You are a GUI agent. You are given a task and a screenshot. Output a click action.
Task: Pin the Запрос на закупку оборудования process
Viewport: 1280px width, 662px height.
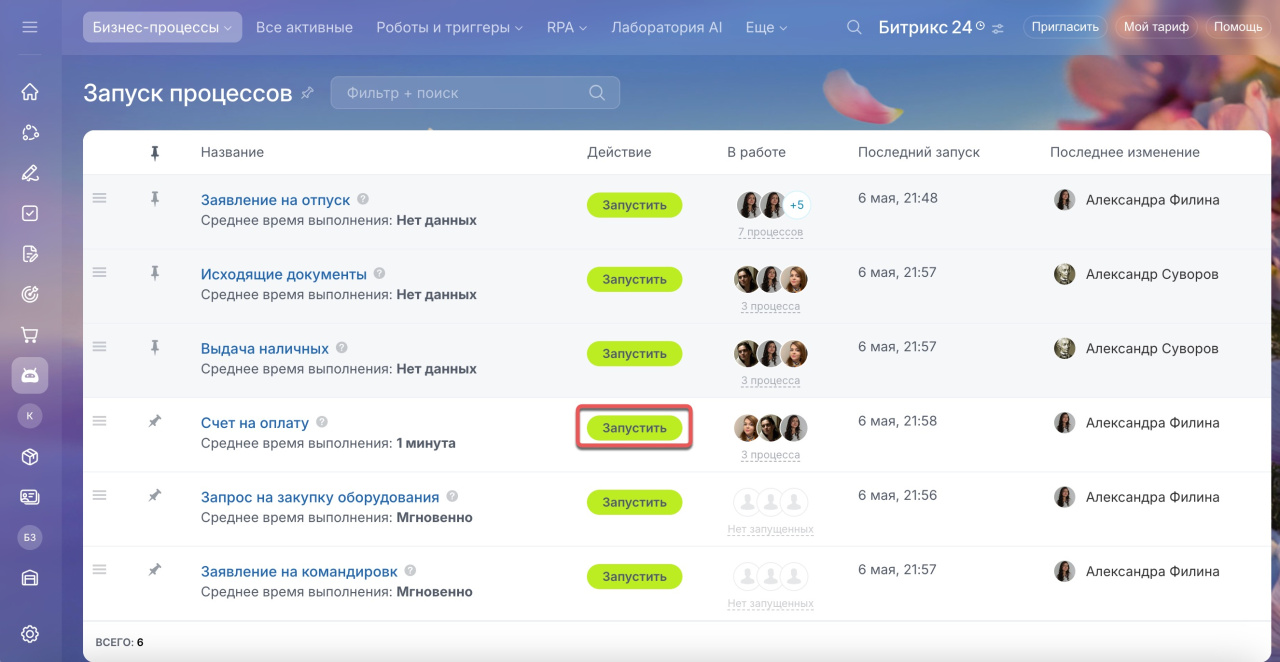(x=154, y=496)
